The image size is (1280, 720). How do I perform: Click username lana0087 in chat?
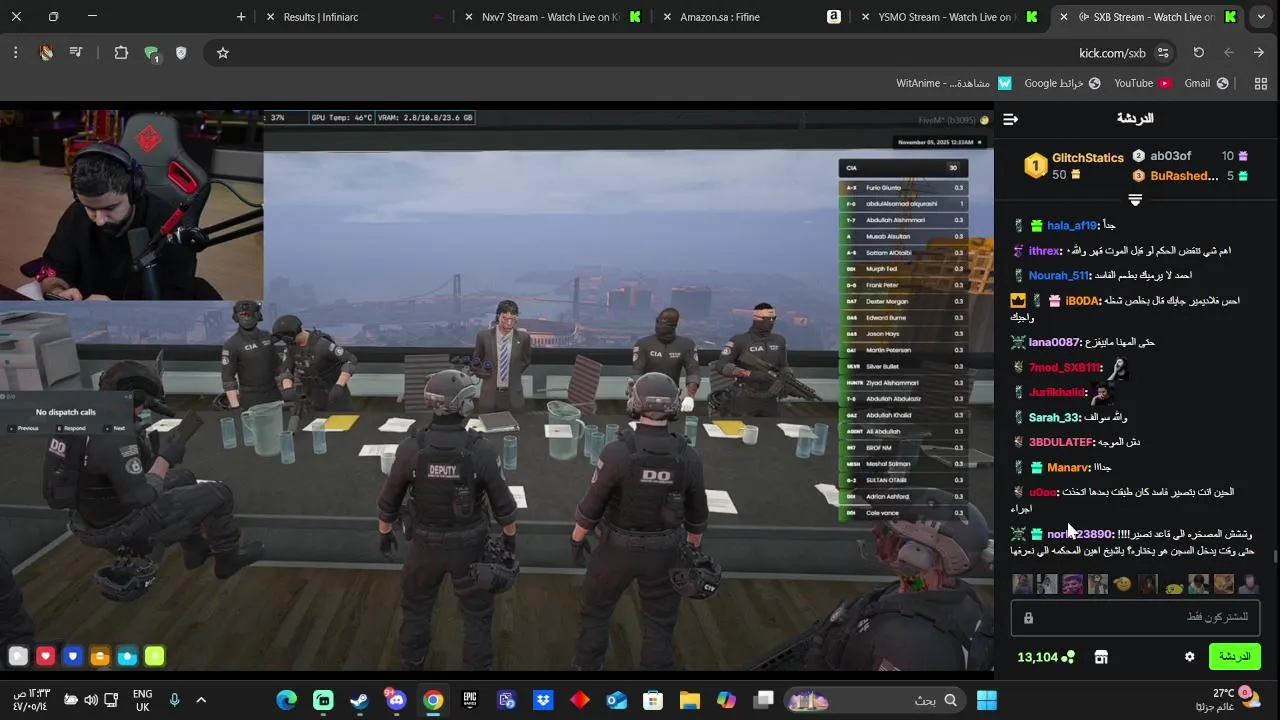click(x=1054, y=342)
